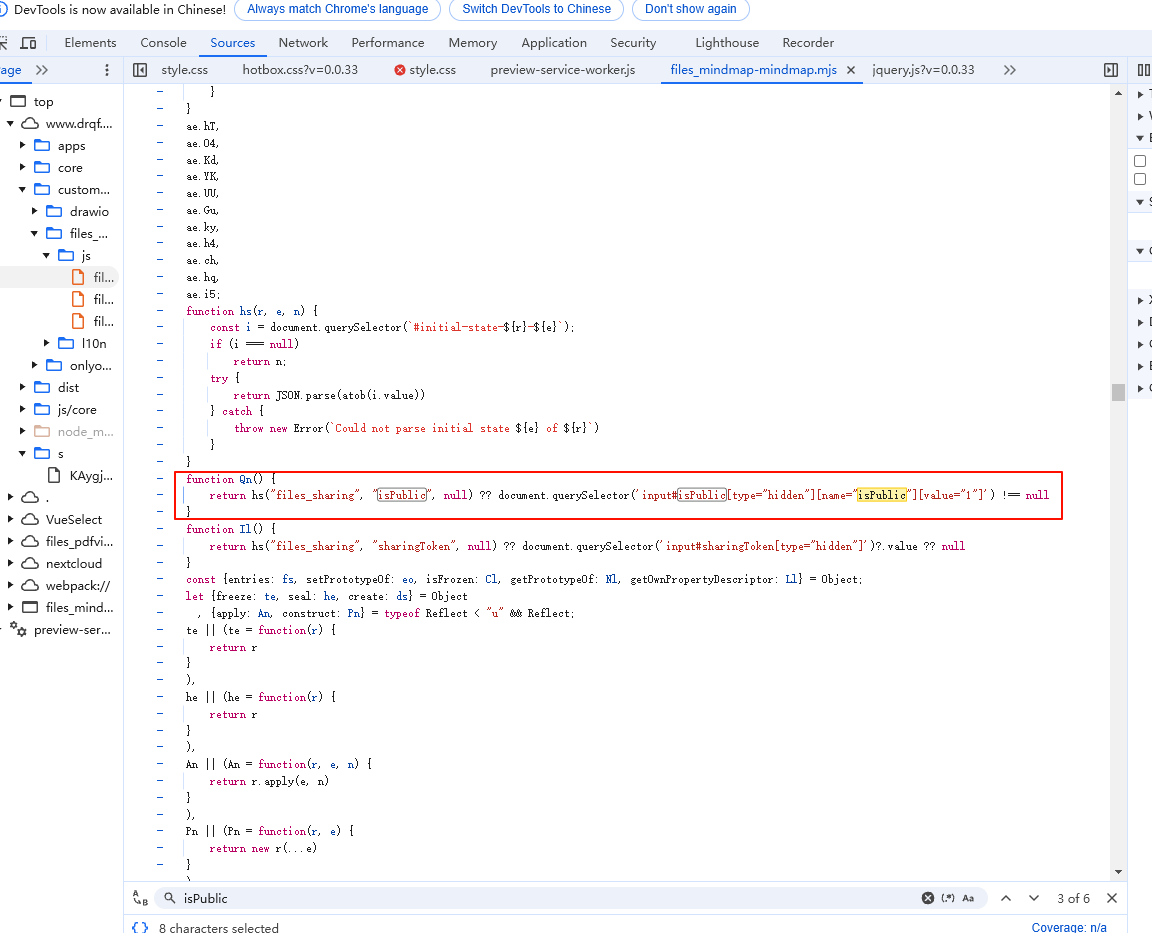Click Don't show again button
This screenshot has width=1152, height=933.
pos(691,10)
